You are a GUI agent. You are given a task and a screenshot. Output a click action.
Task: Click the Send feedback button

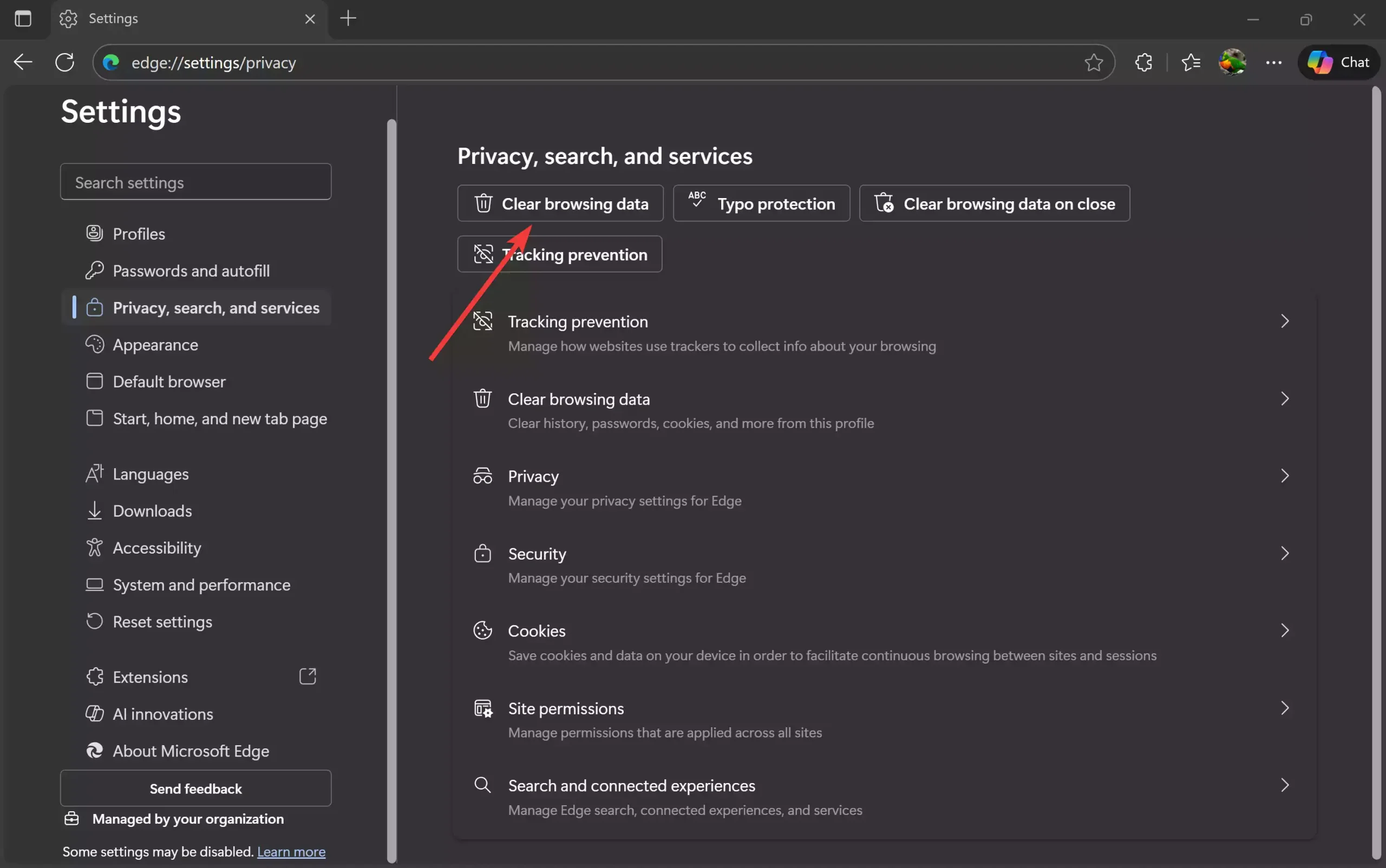[x=195, y=788]
